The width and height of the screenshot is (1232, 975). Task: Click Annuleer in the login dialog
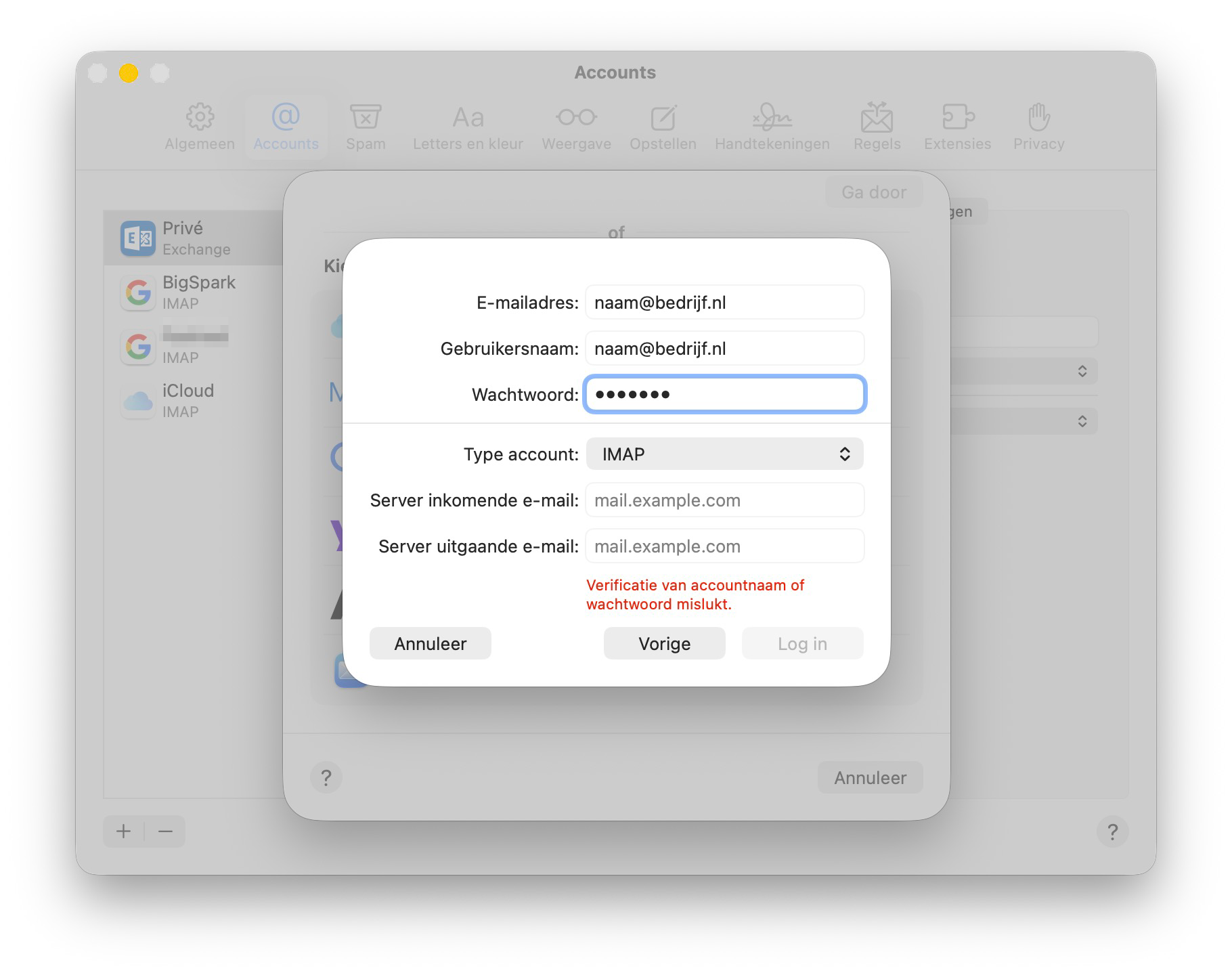tap(431, 643)
